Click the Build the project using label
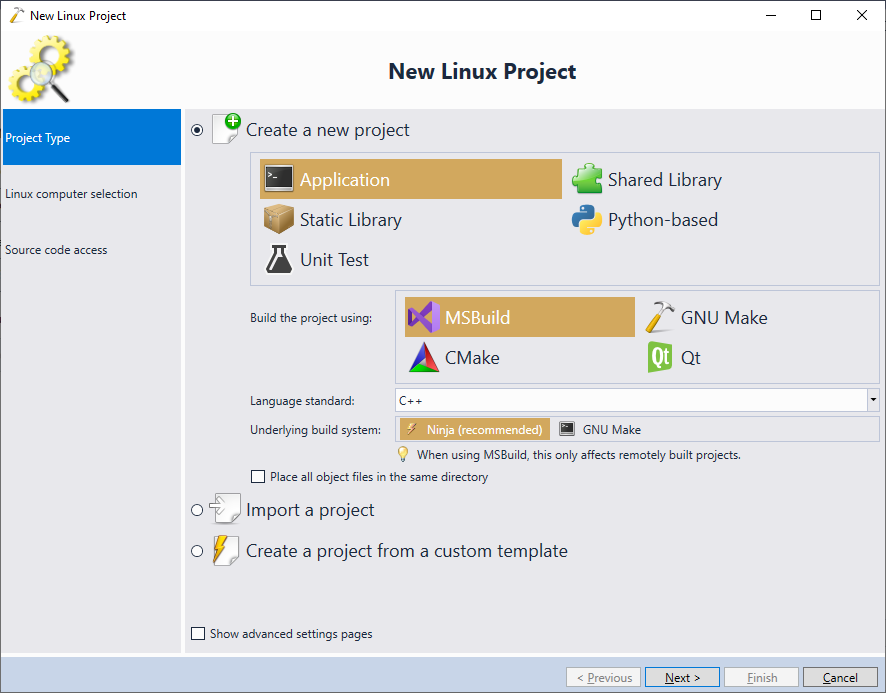Image resolution: width=886 pixels, height=693 pixels. (311, 318)
